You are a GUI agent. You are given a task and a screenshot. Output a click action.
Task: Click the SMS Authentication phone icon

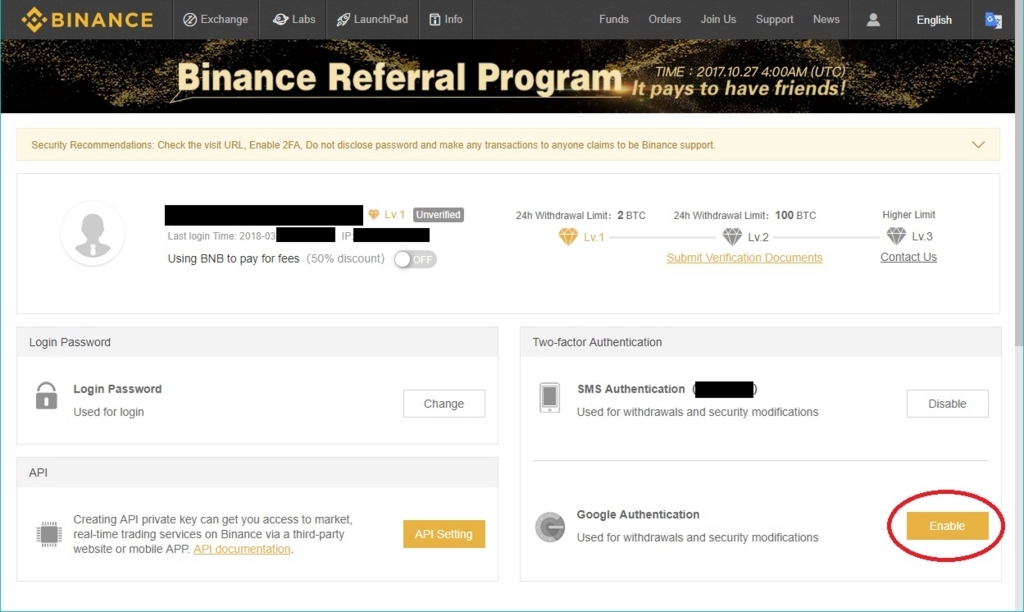point(550,397)
